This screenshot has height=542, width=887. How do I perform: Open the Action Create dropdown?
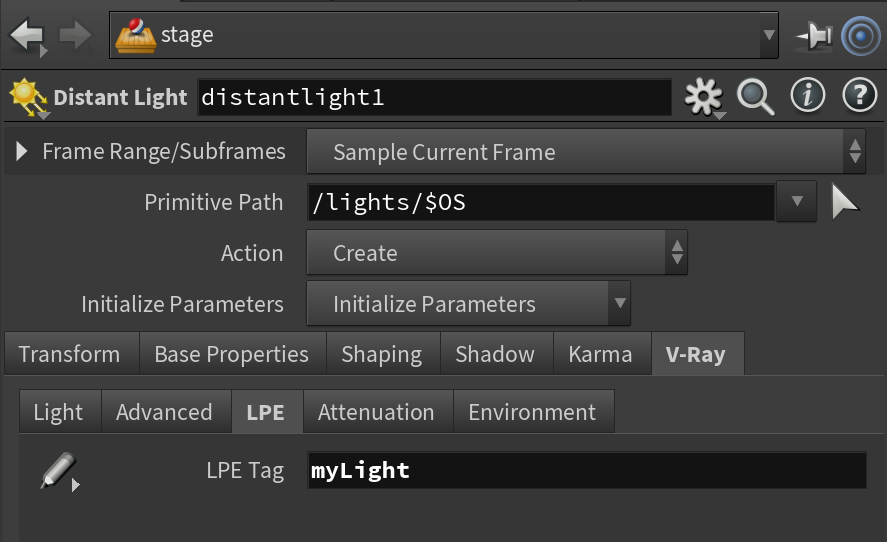point(497,252)
